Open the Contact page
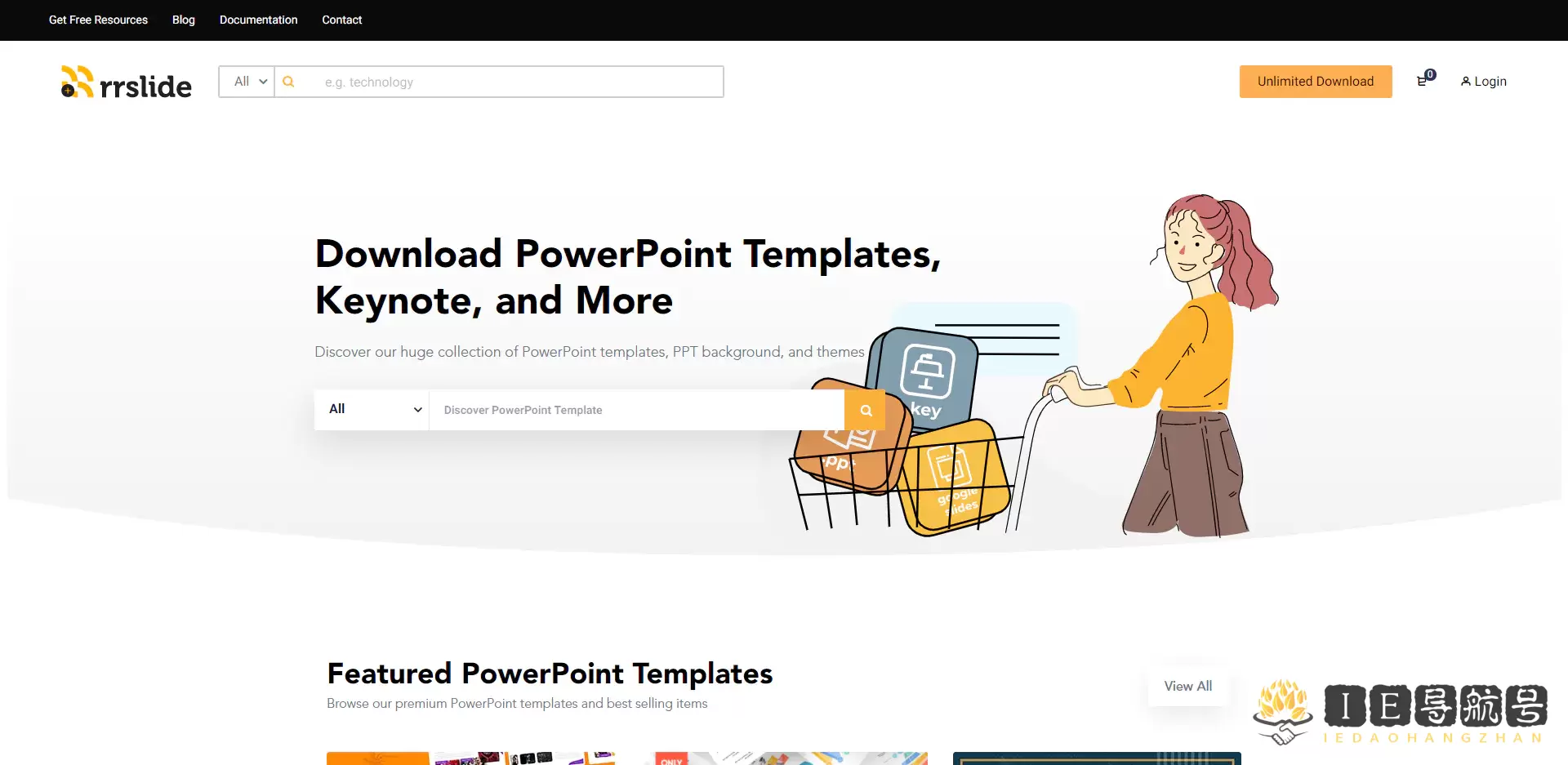The image size is (1568, 765). [x=341, y=20]
